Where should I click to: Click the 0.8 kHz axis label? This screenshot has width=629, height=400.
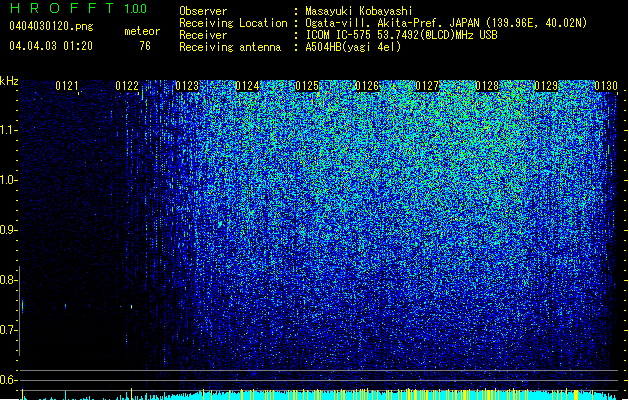click(x=9, y=280)
